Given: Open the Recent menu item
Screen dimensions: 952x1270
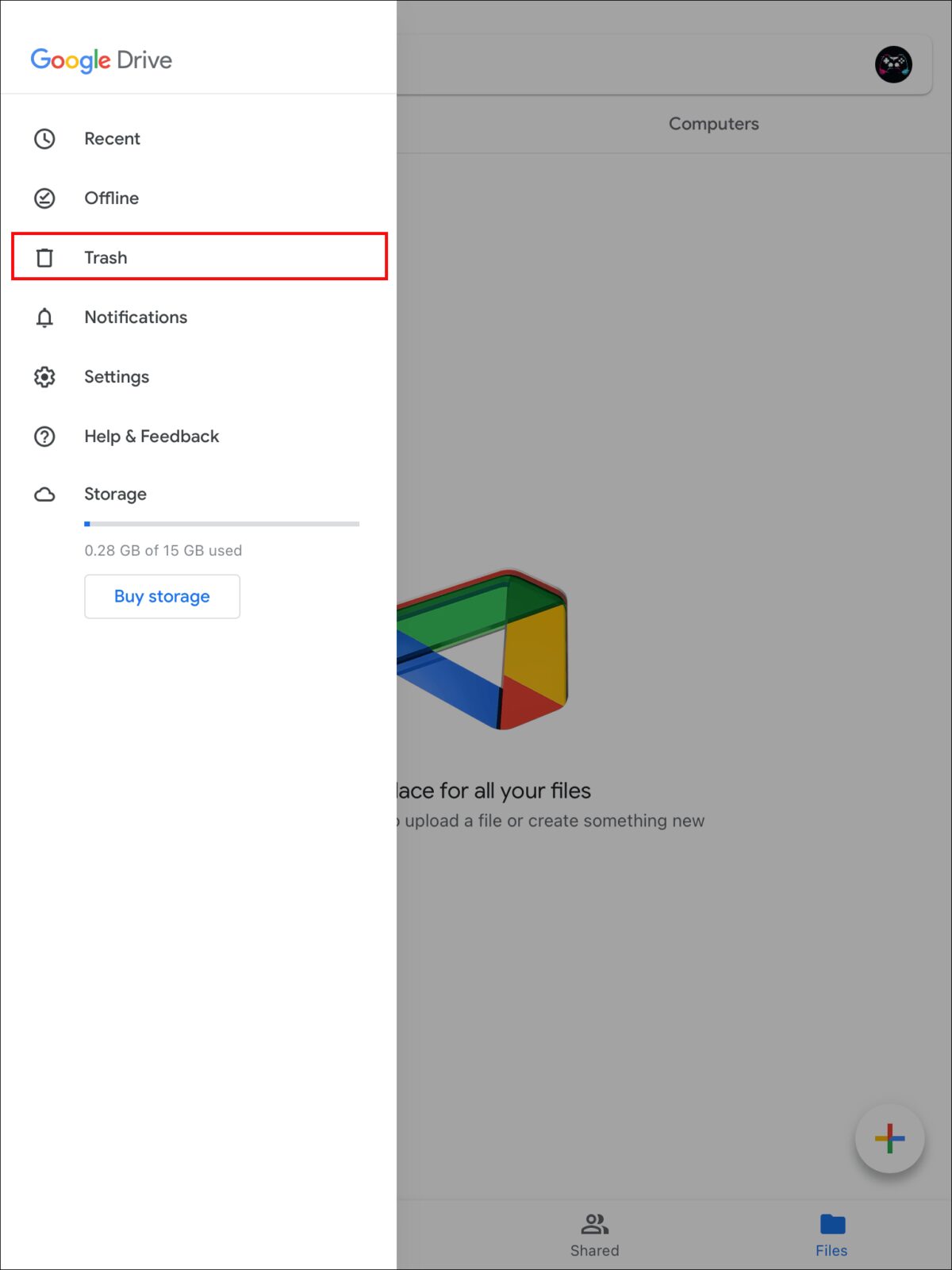Looking at the screenshot, I should 112,139.
